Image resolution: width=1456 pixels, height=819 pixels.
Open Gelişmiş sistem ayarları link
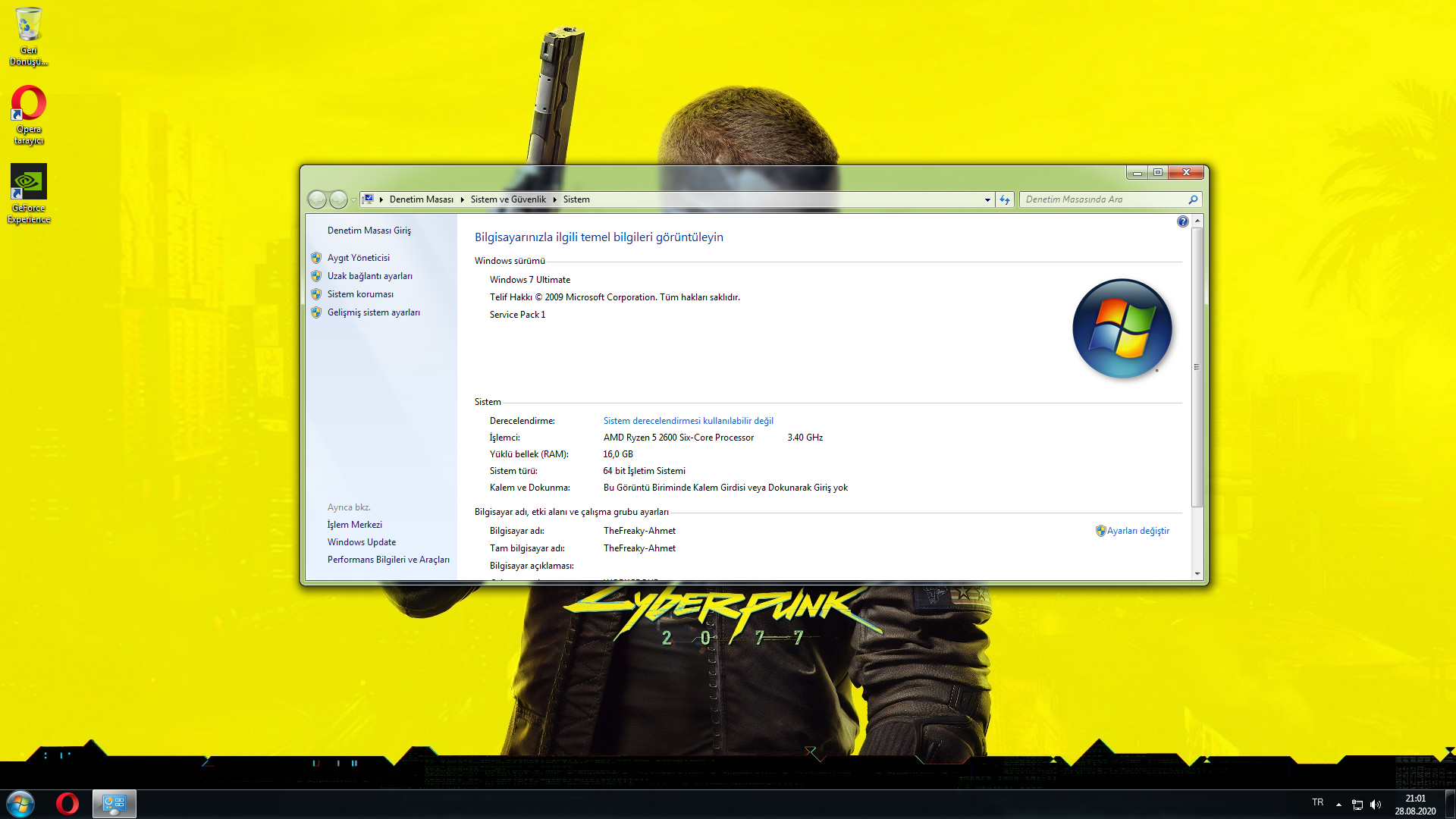tap(373, 312)
